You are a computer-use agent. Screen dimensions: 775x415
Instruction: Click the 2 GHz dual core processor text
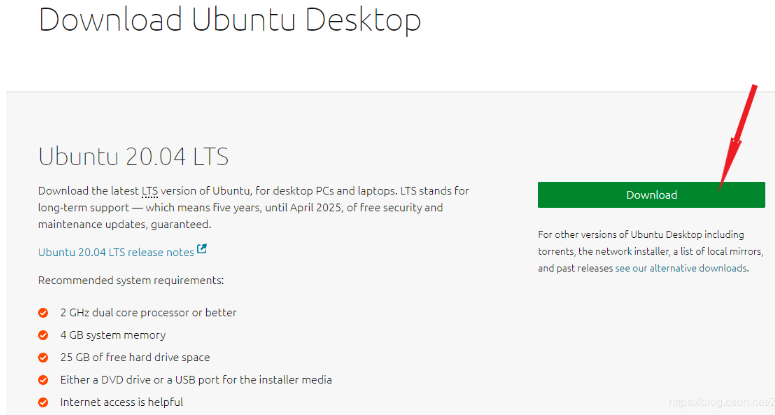[x=148, y=313]
